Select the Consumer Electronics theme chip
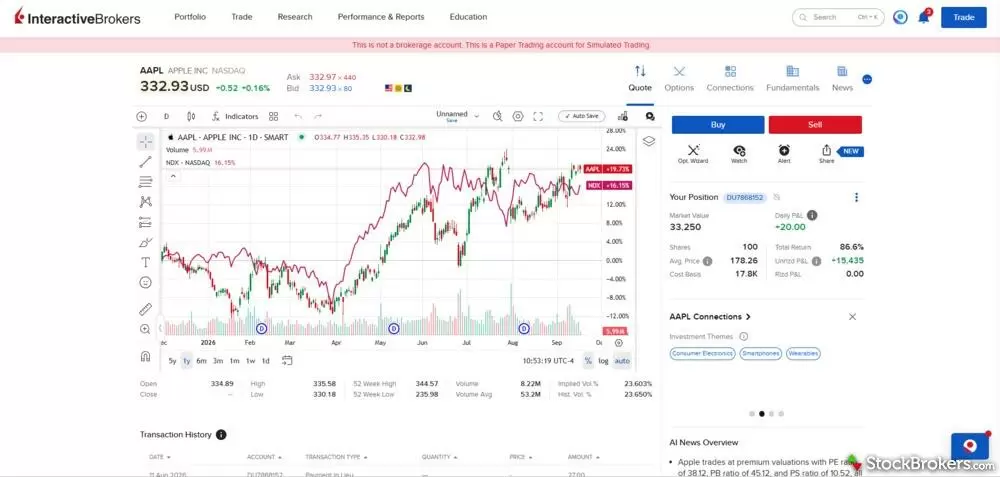Viewport: 1000px width, 477px height. tap(703, 353)
